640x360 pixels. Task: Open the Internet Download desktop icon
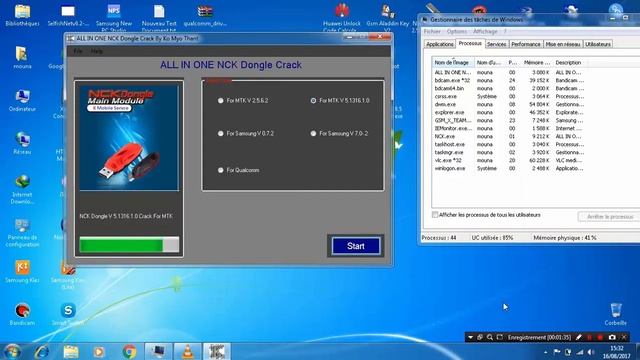[x=22, y=189]
